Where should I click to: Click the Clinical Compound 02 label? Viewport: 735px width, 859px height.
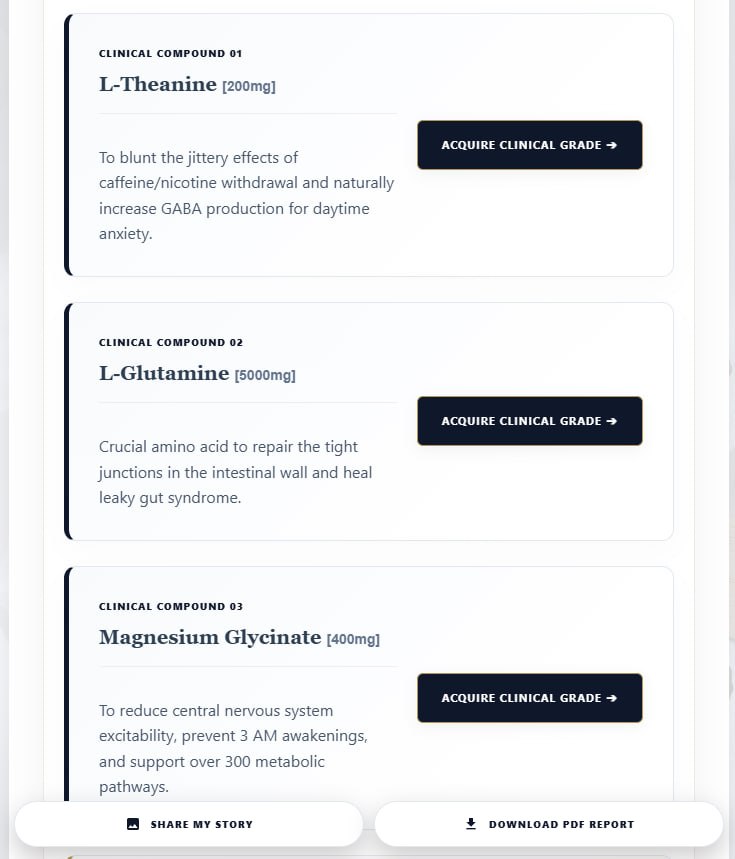click(x=171, y=343)
